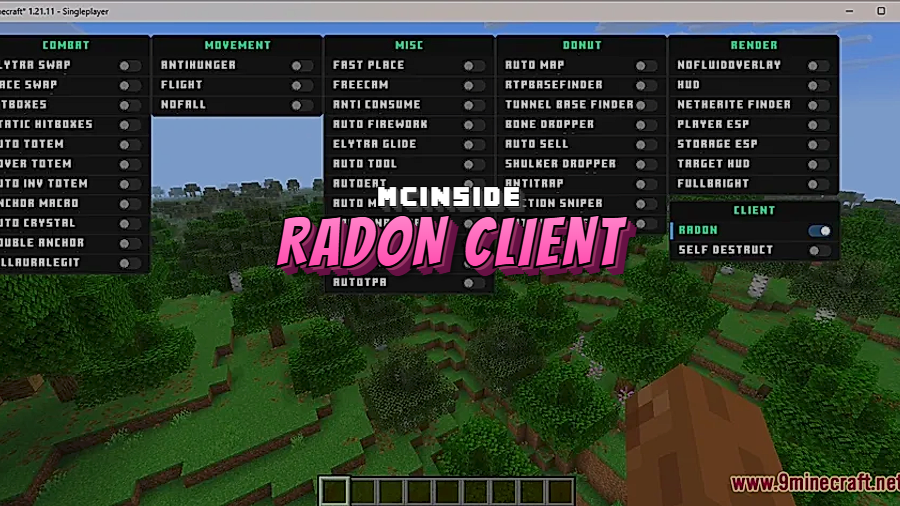
Task: Collapse the Movement category header
Action: pyautogui.click(x=237, y=45)
